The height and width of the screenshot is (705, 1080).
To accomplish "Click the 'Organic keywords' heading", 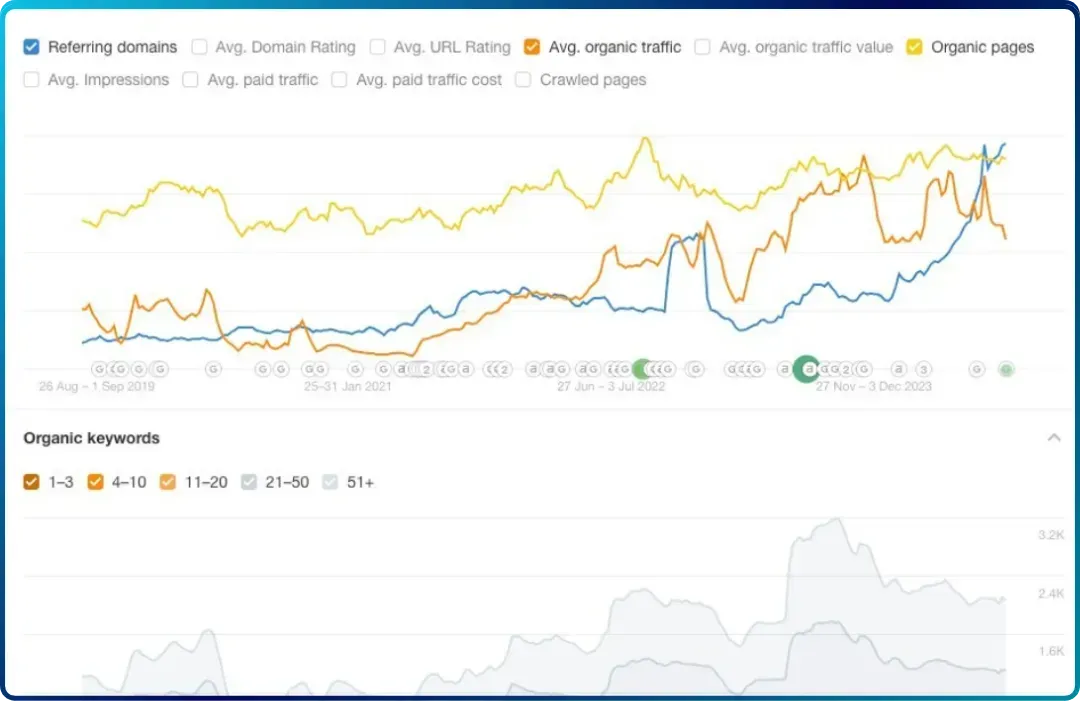I will [92, 438].
